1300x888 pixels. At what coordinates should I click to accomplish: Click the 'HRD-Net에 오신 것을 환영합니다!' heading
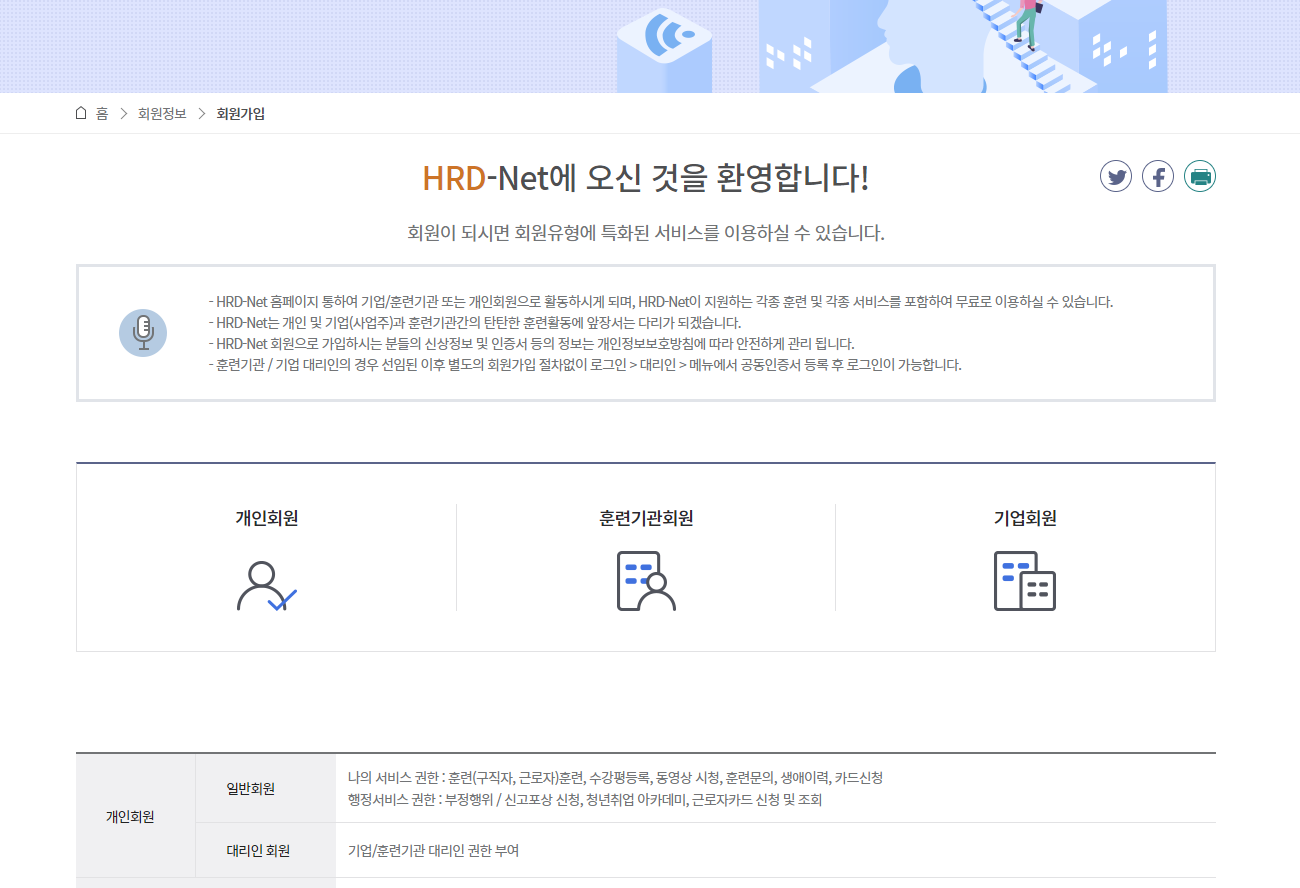(x=646, y=178)
